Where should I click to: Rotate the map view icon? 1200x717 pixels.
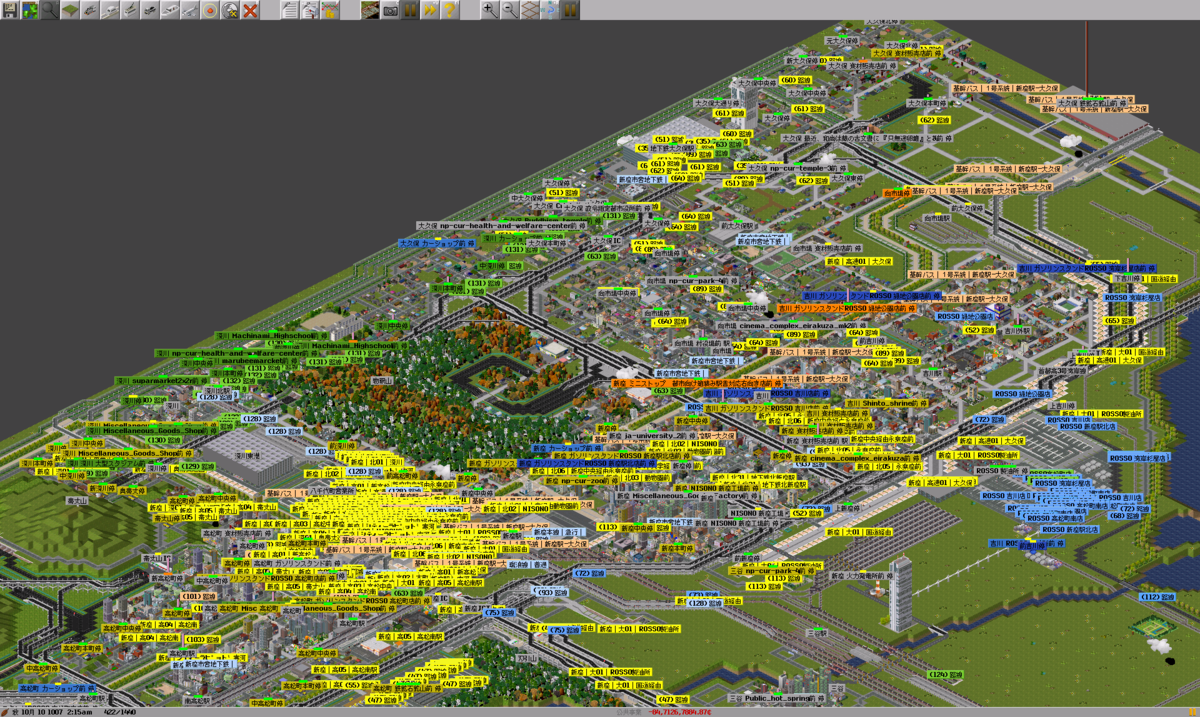click(549, 10)
